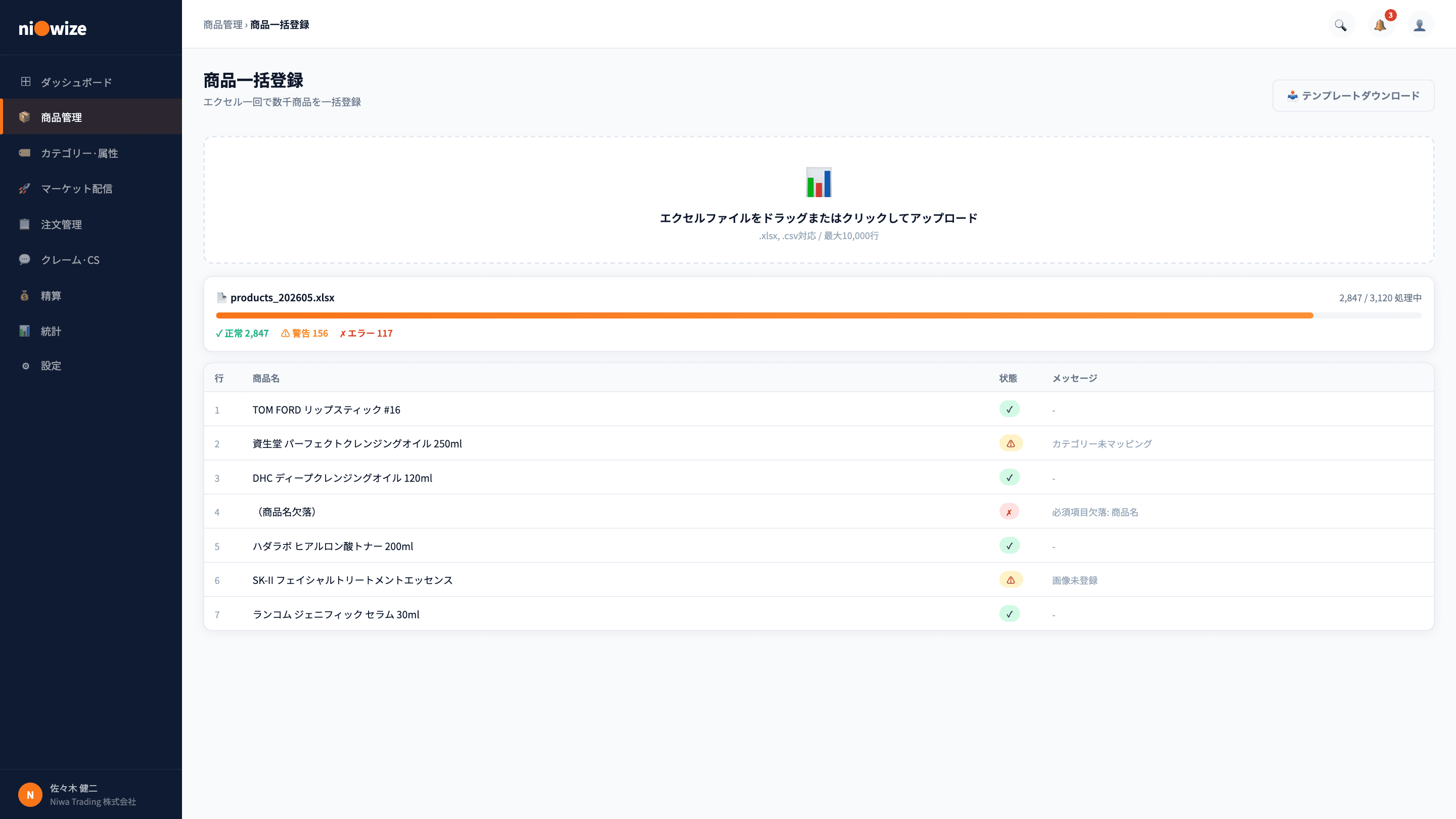Click error X icon for 商品名欠落 row
The image size is (1456, 819).
[1009, 512]
